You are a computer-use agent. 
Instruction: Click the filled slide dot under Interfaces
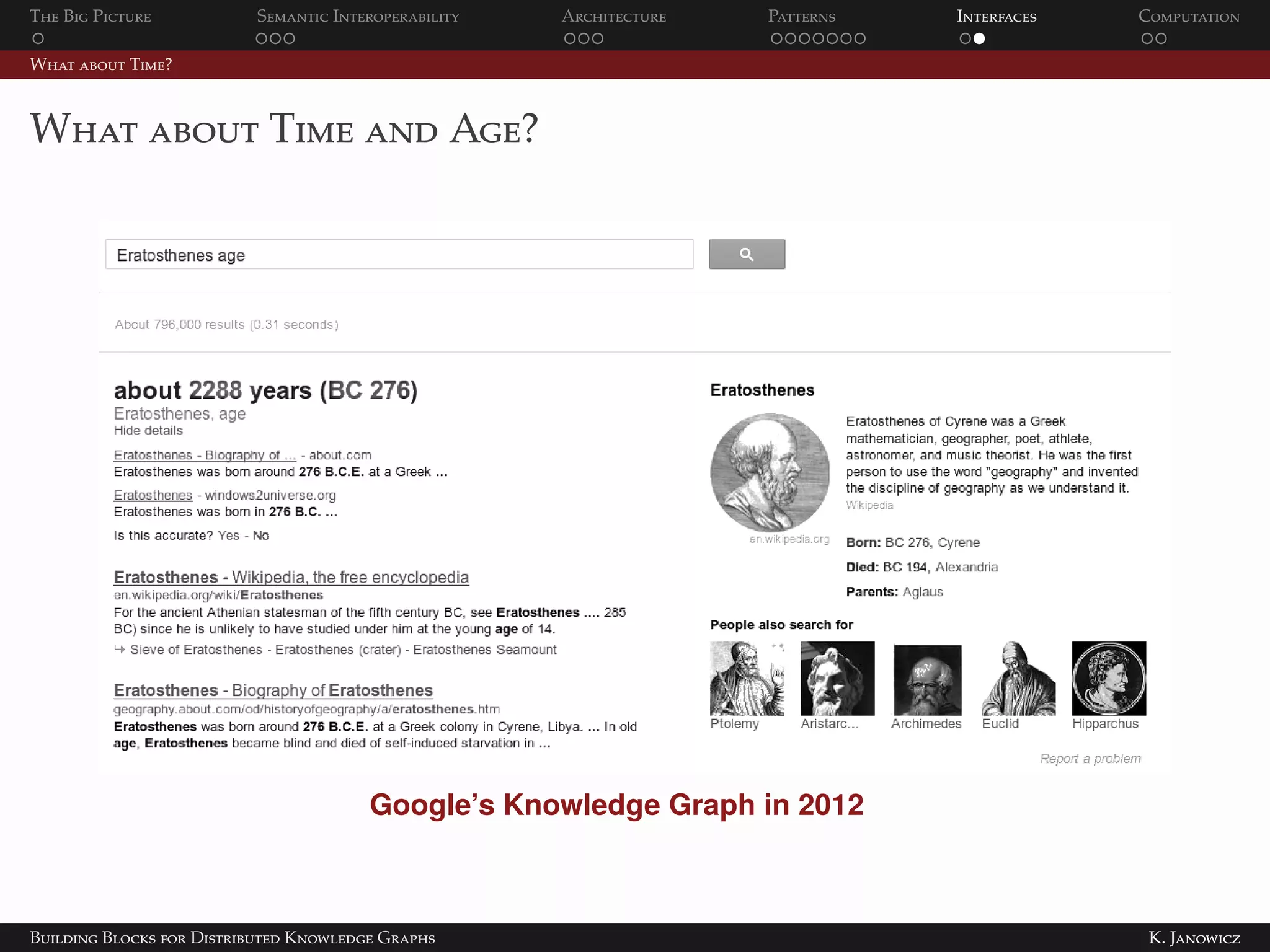(x=979, y=38)
